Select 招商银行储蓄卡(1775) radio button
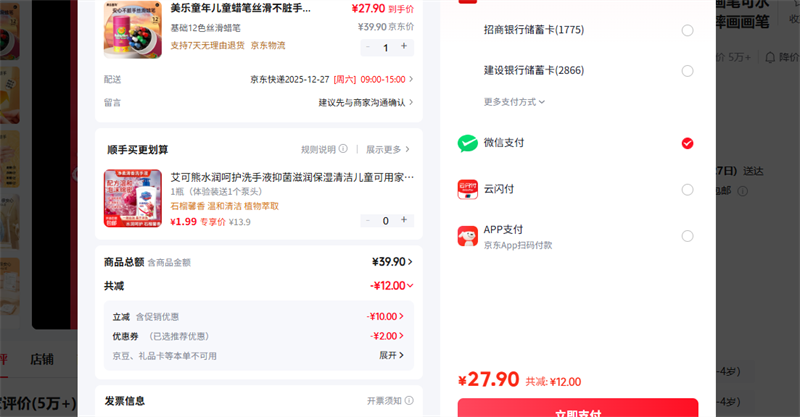The image size is (800, 417). pyautogui.click(x=687, y=31)
